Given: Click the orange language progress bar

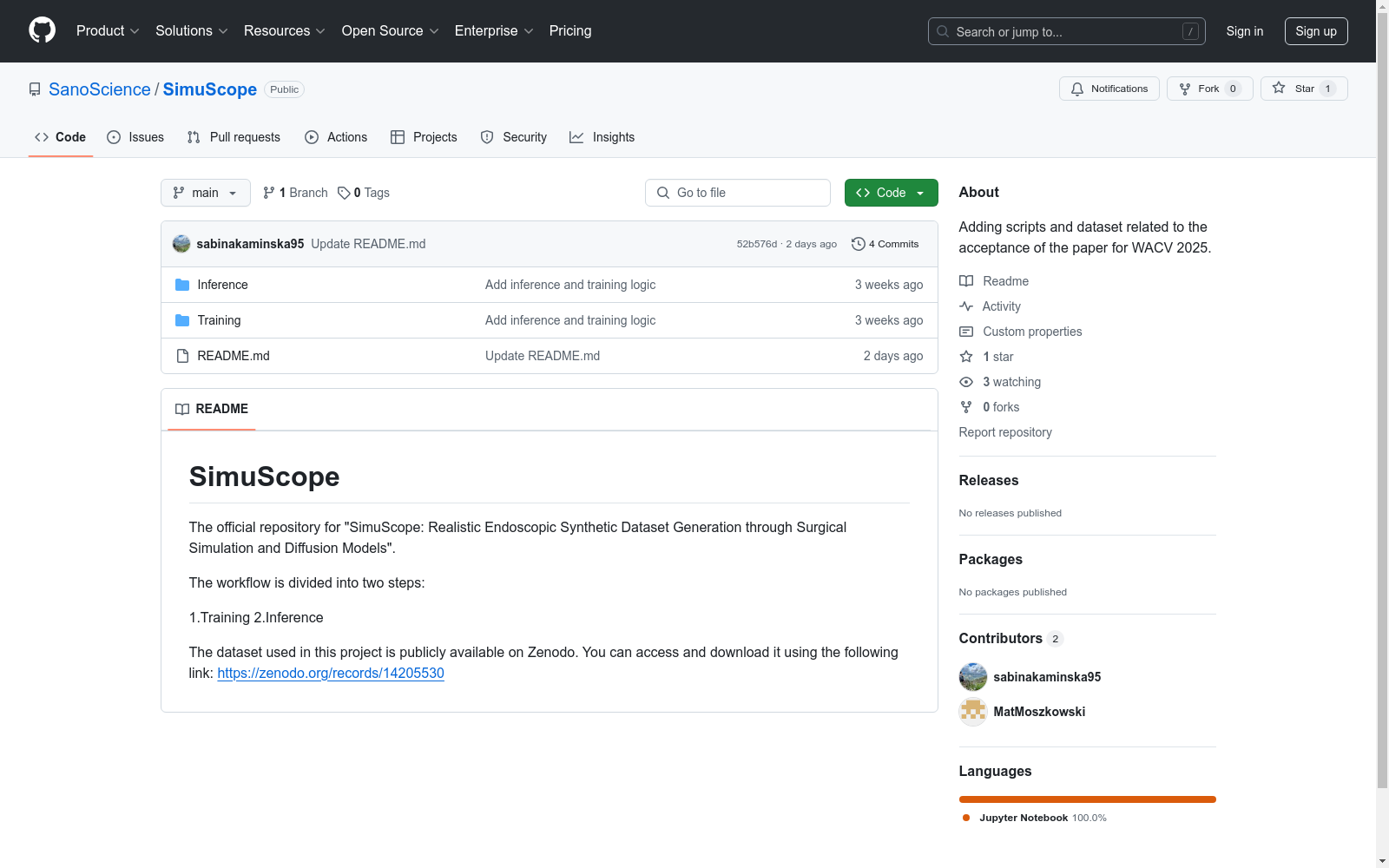Looking at the screenshot, I should pos(1088,799).
